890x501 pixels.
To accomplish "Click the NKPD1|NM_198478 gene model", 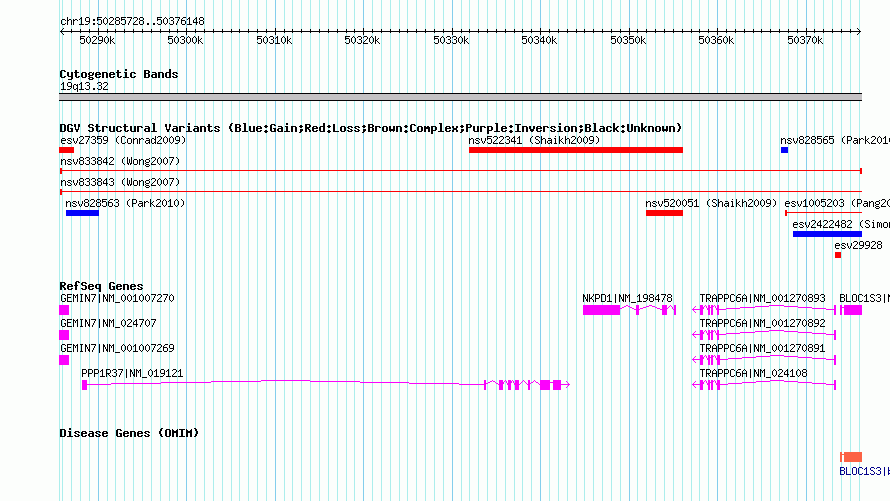I will [629, 310].
